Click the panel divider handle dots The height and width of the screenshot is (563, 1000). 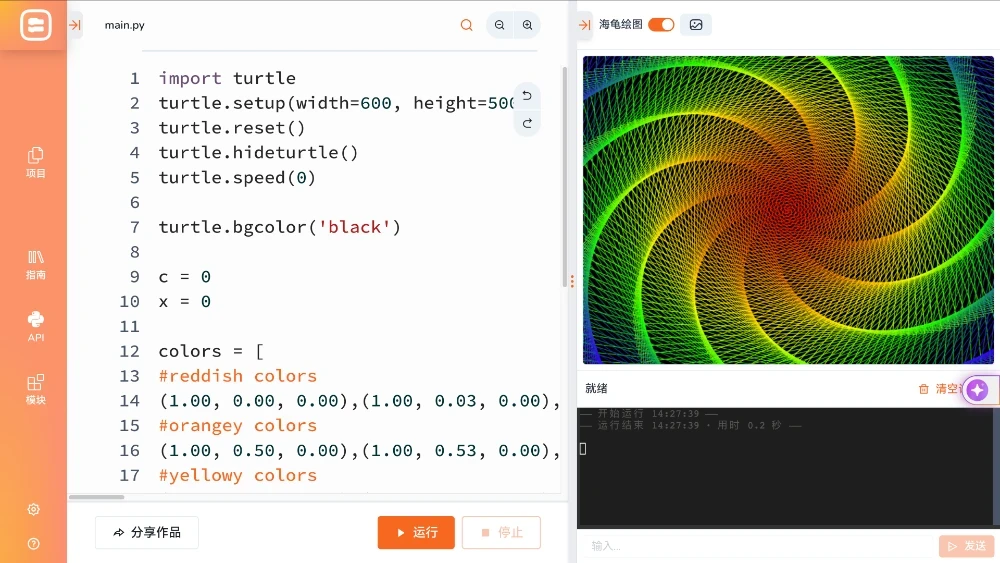tap(572, 281)
